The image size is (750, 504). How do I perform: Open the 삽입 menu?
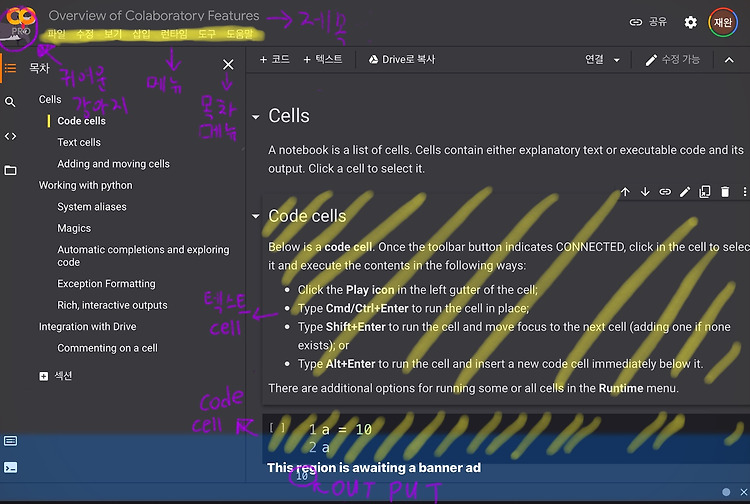(x=141, y=34)
